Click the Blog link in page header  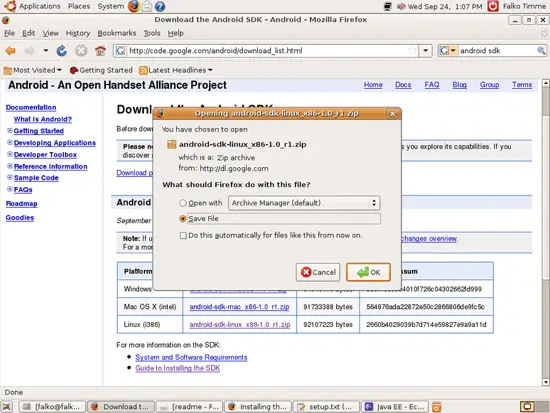tap(460, 85)
